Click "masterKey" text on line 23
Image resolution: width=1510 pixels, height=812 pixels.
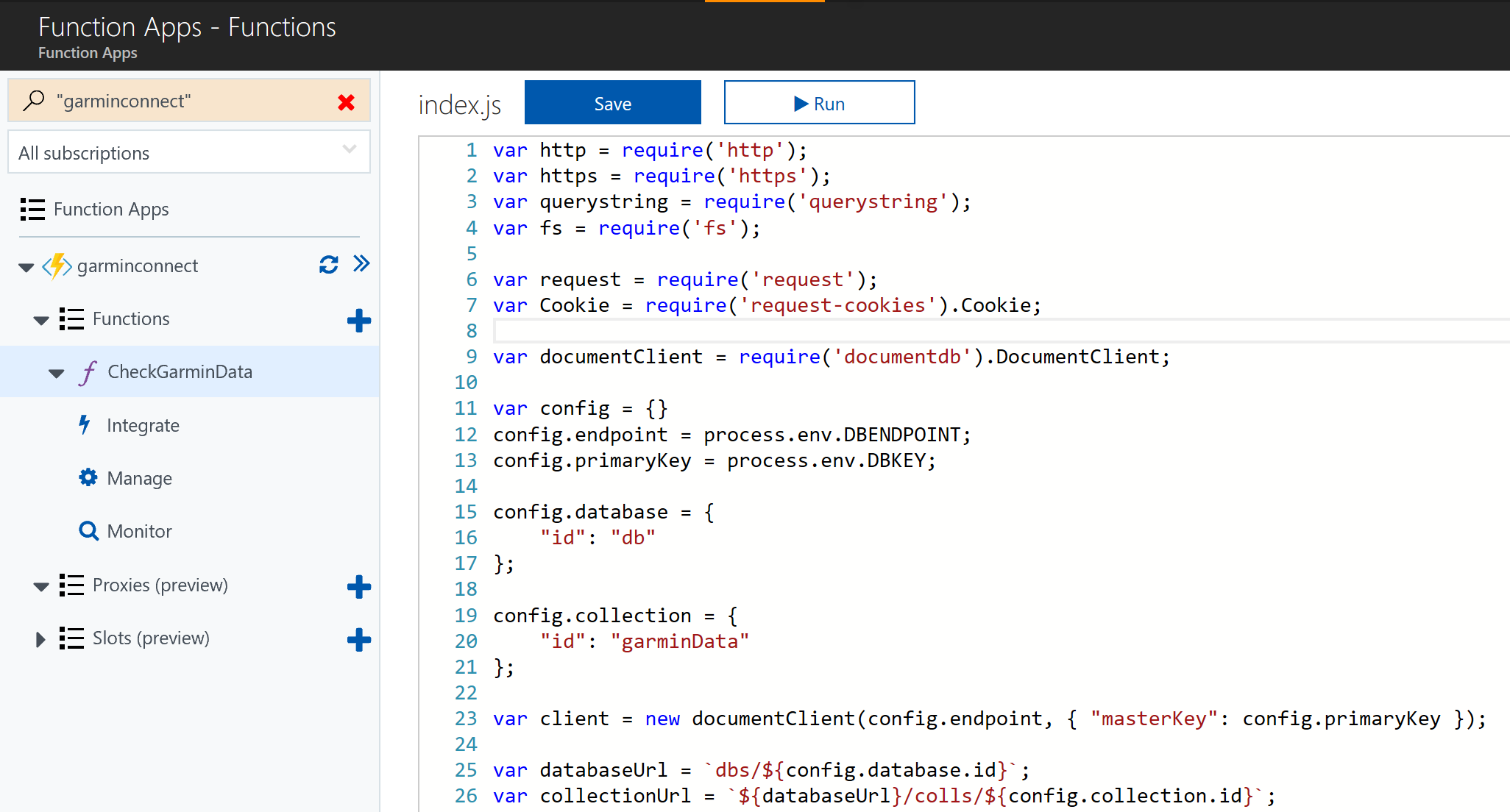(x=1153, y=719)
